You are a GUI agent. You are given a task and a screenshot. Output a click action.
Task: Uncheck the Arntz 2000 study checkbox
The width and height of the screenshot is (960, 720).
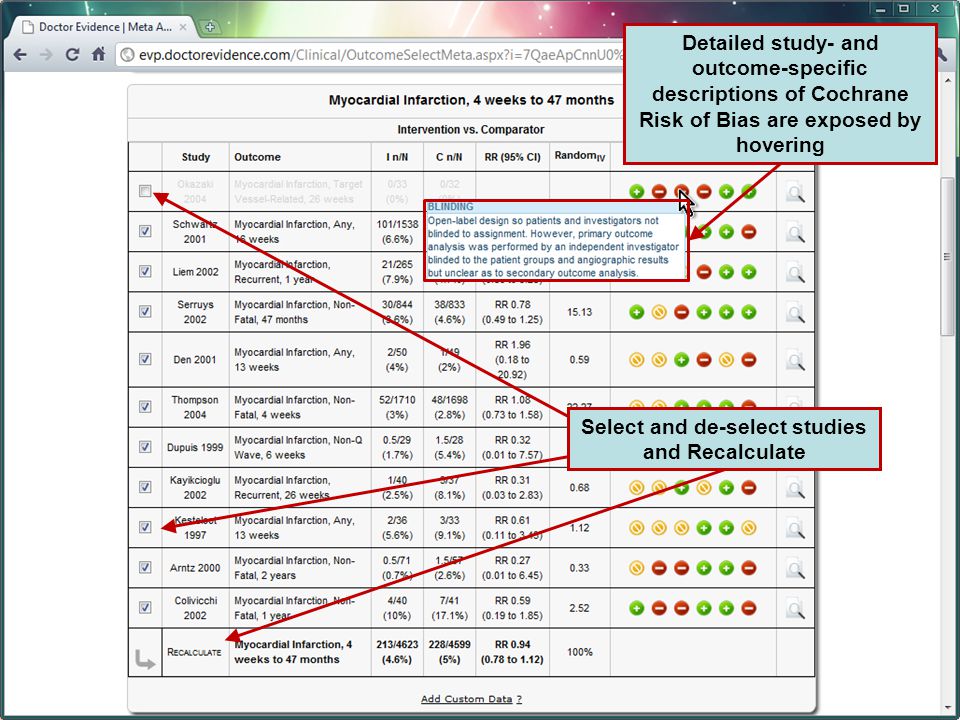(x=145, y=567)
